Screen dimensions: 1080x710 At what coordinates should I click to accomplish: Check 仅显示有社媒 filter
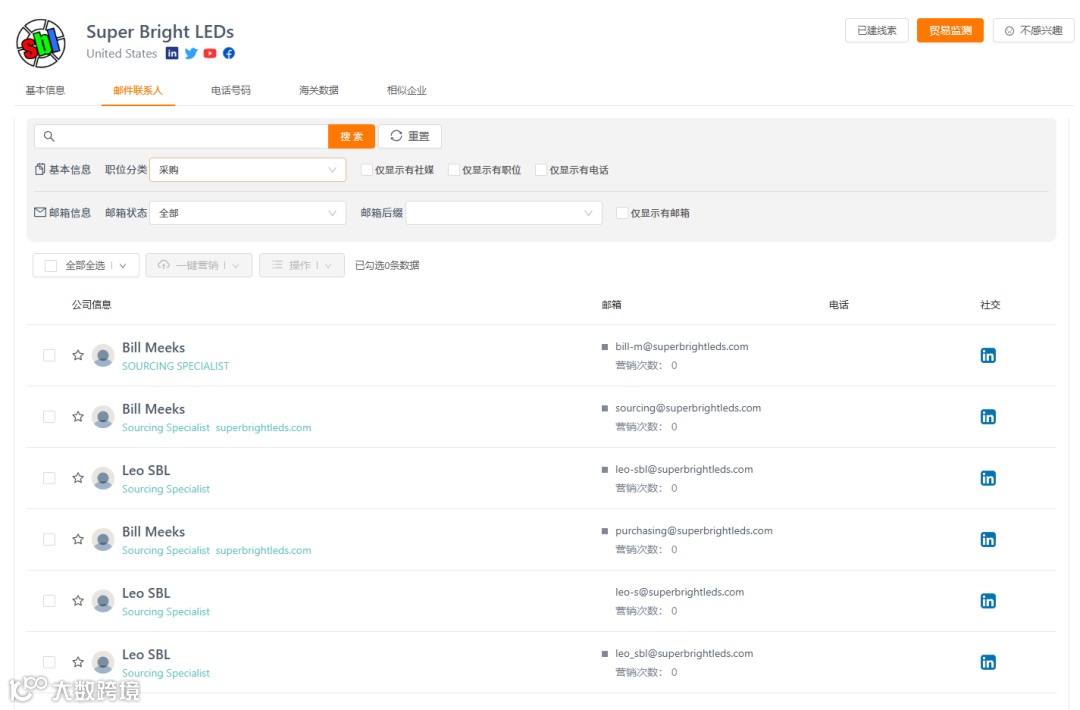coord(367,170)
